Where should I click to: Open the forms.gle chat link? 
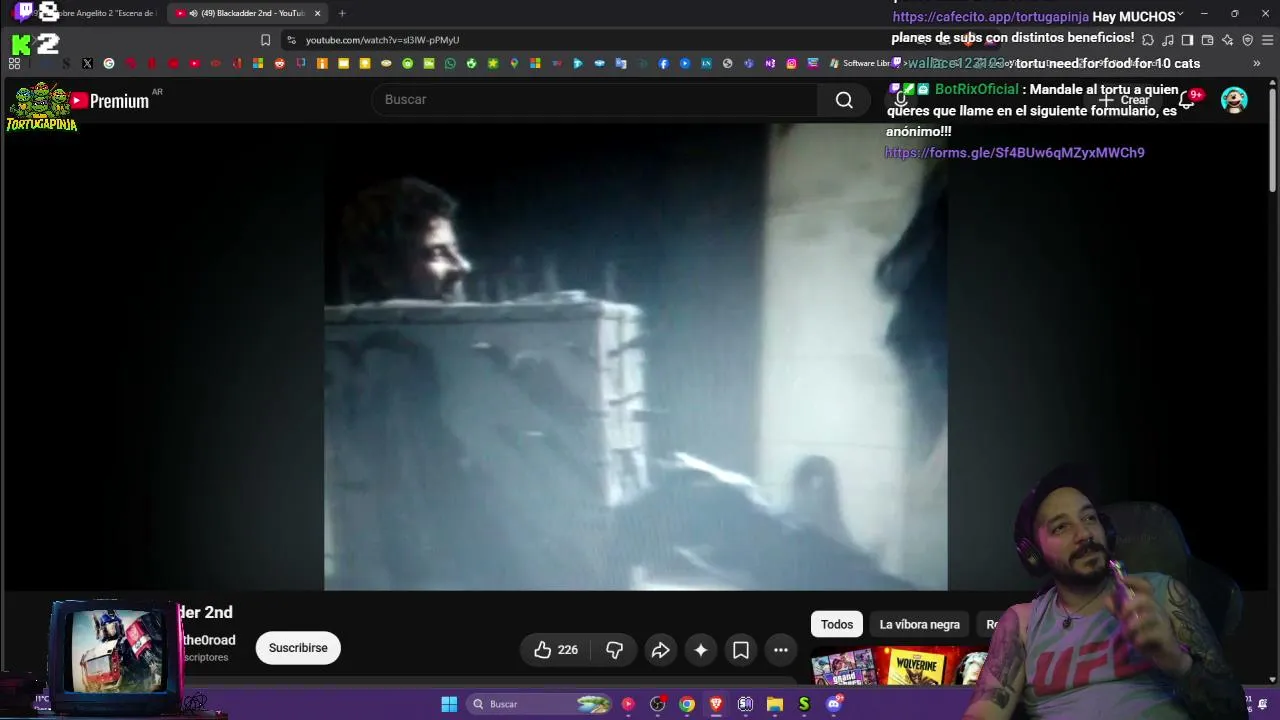click(x=1015, y=153)
